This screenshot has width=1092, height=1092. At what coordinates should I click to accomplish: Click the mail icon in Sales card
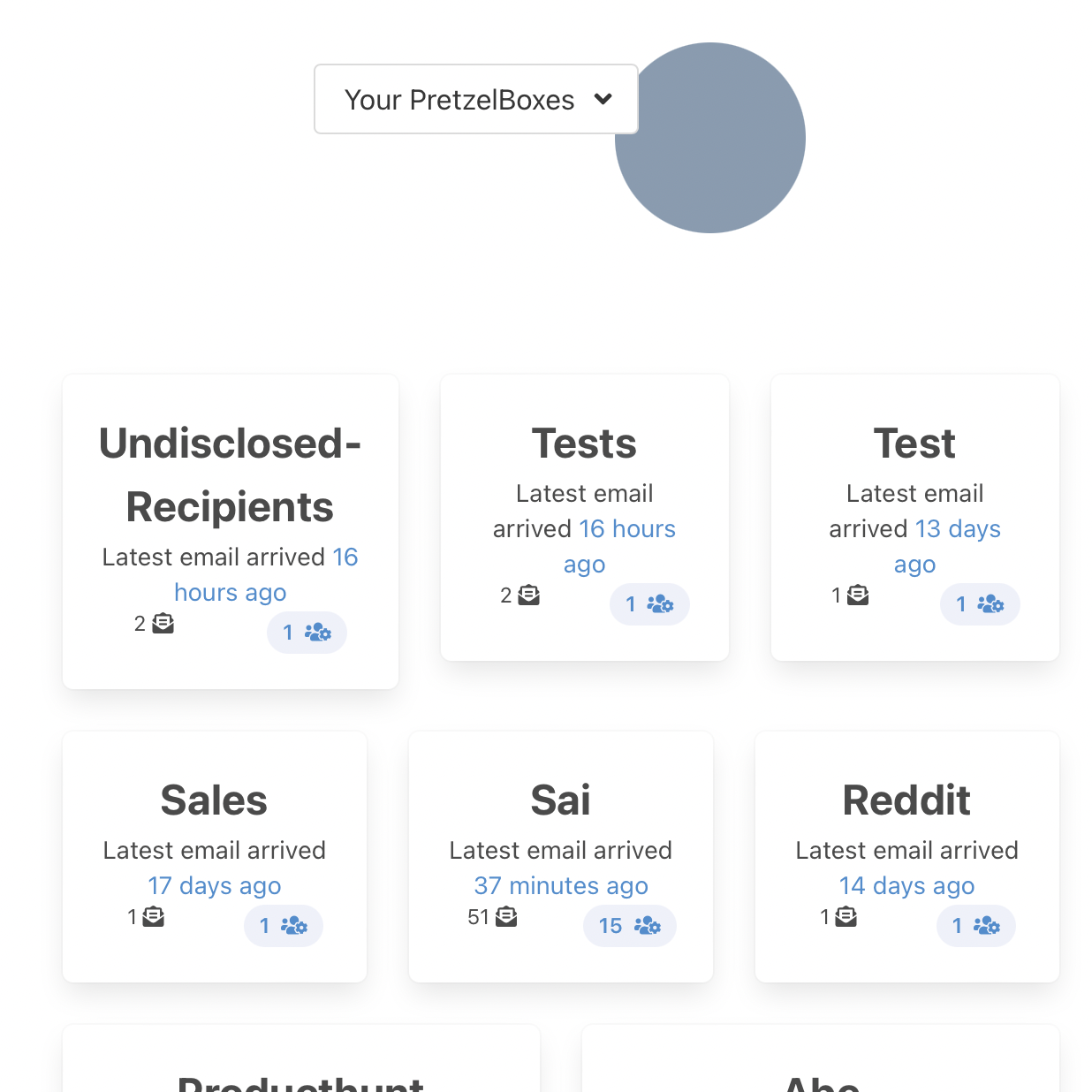click(154, 917)
